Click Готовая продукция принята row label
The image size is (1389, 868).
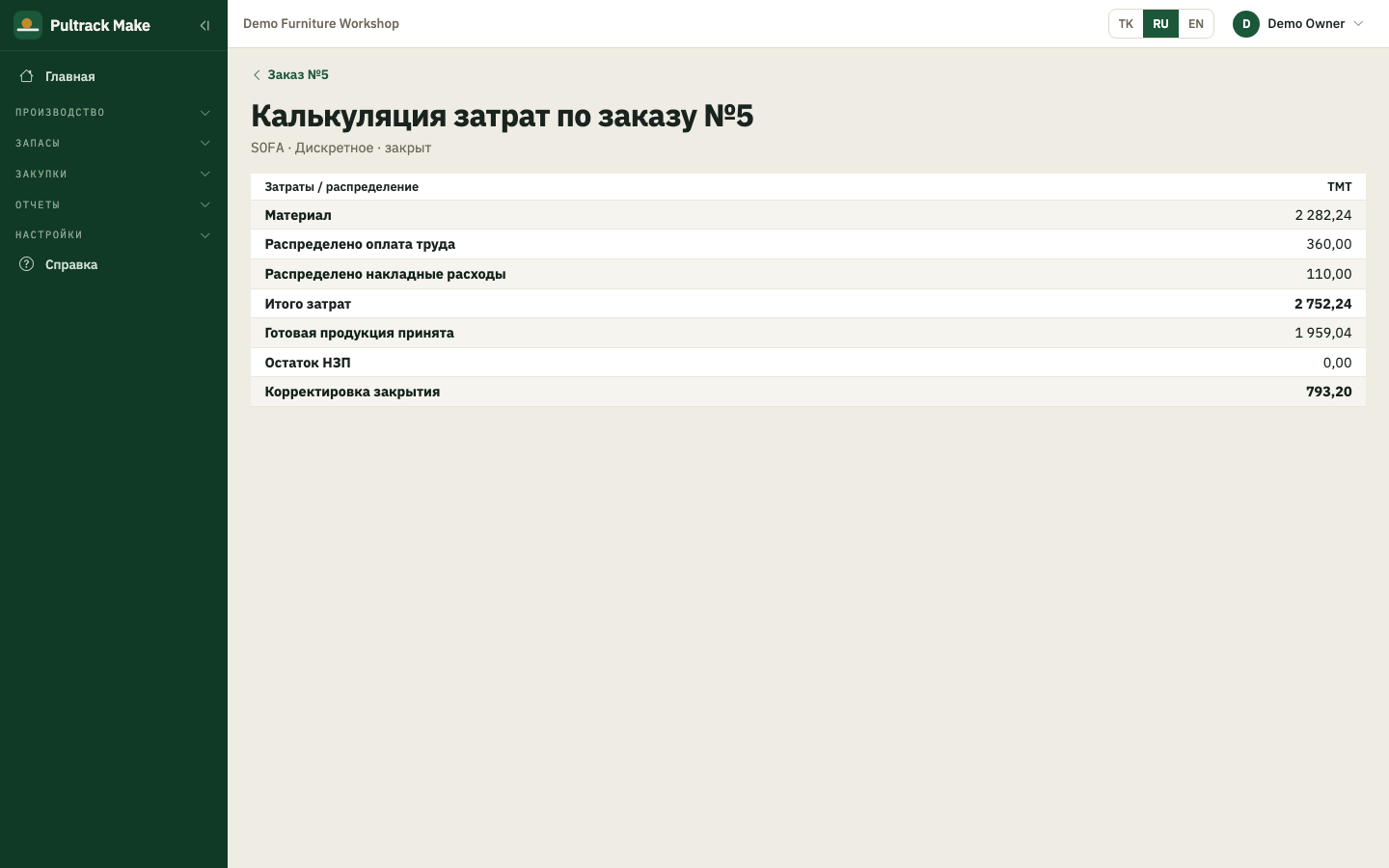click(360, 333)
